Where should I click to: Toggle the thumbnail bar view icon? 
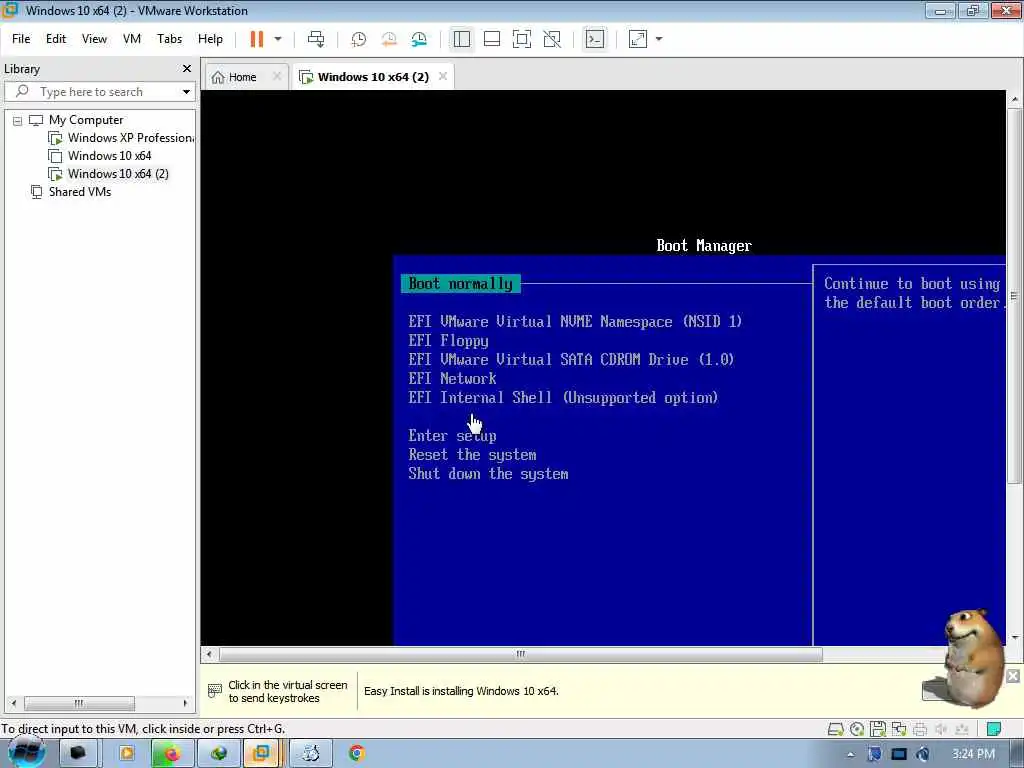[492, 39]
